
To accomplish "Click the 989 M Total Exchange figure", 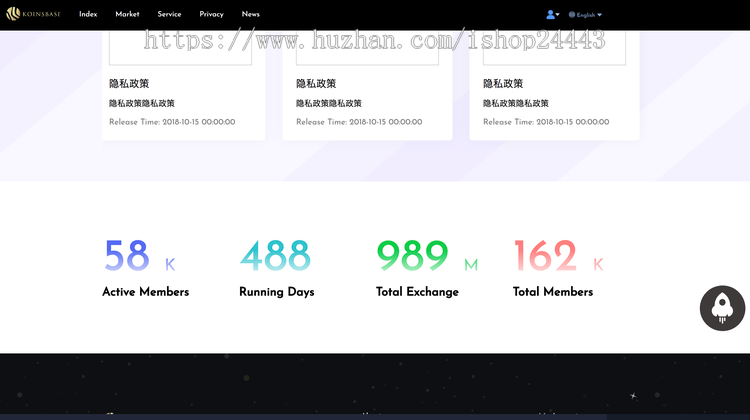I will (x=427, y=256).
